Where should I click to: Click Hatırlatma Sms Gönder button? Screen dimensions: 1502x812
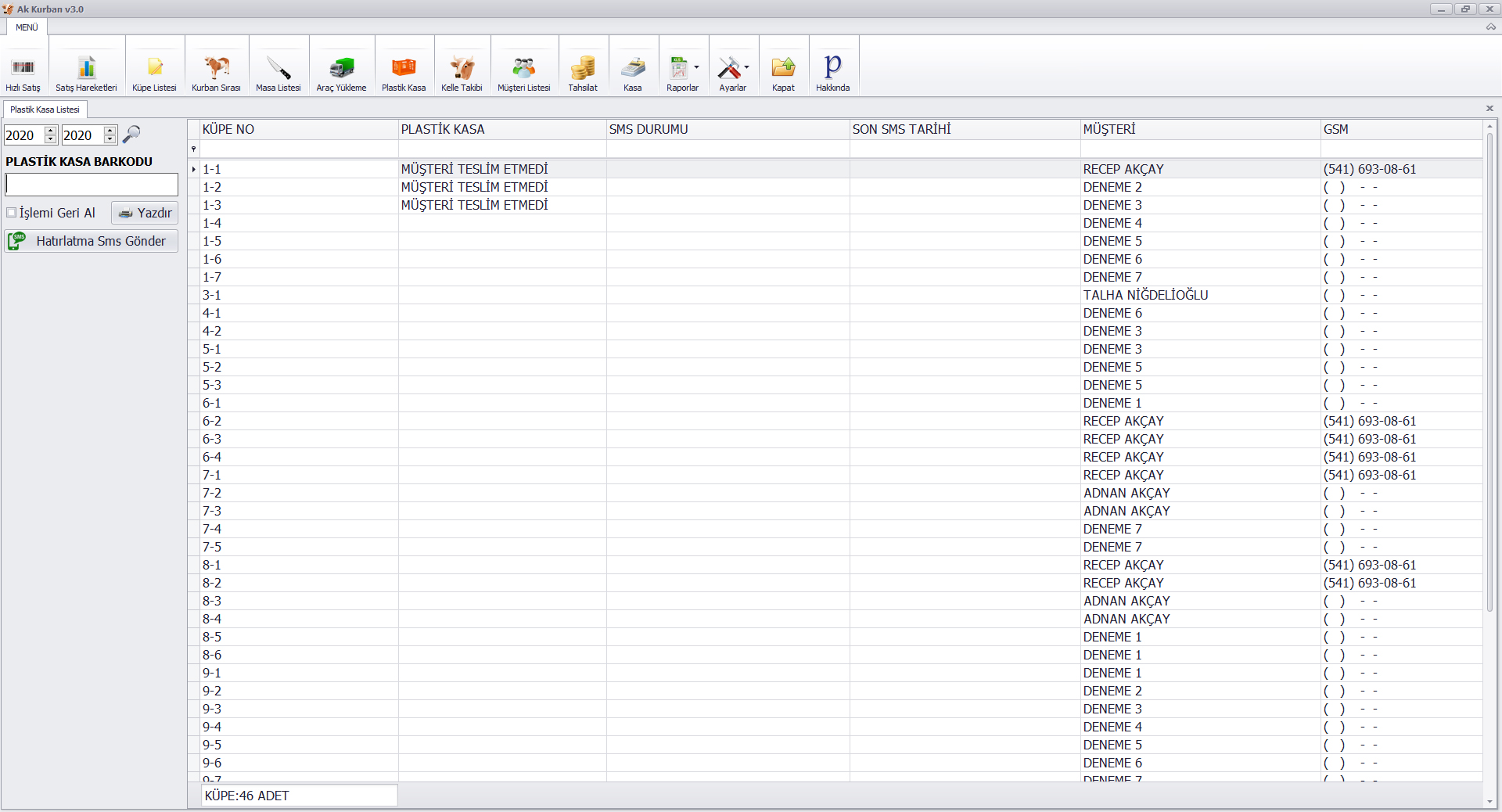click(x=92, y=241)
